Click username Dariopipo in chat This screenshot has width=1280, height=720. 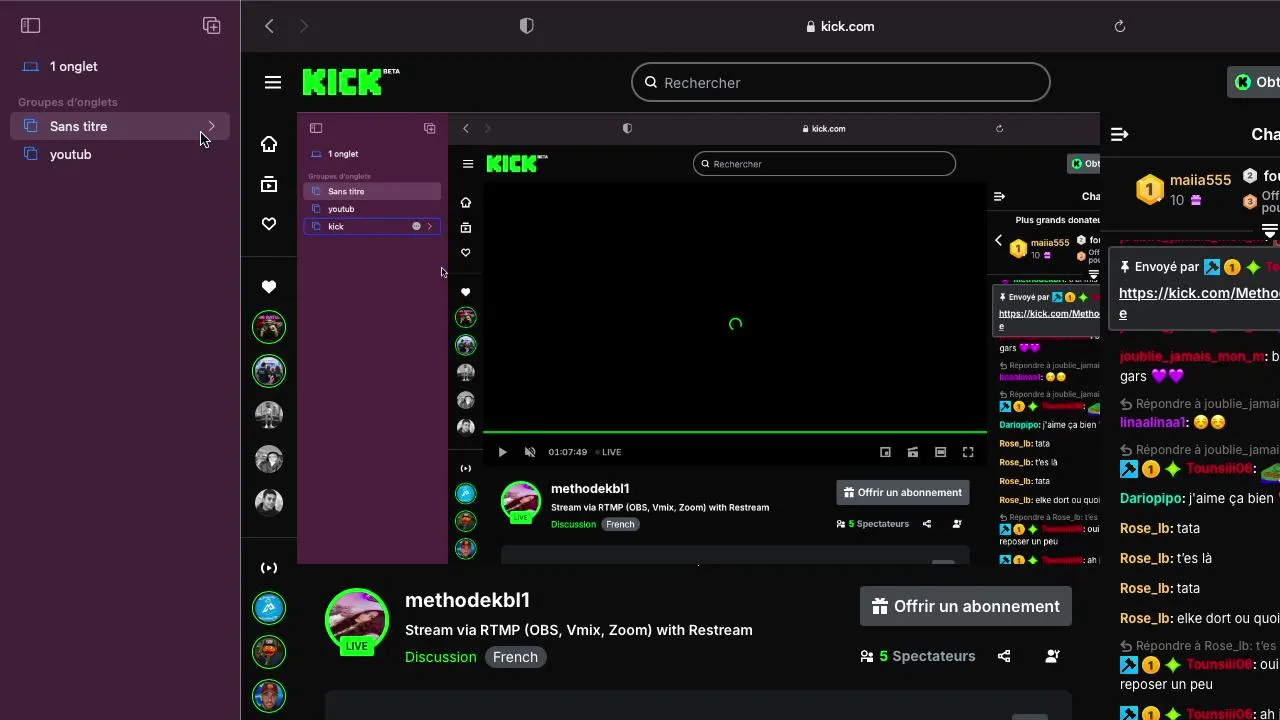[x=1151, y=498]
